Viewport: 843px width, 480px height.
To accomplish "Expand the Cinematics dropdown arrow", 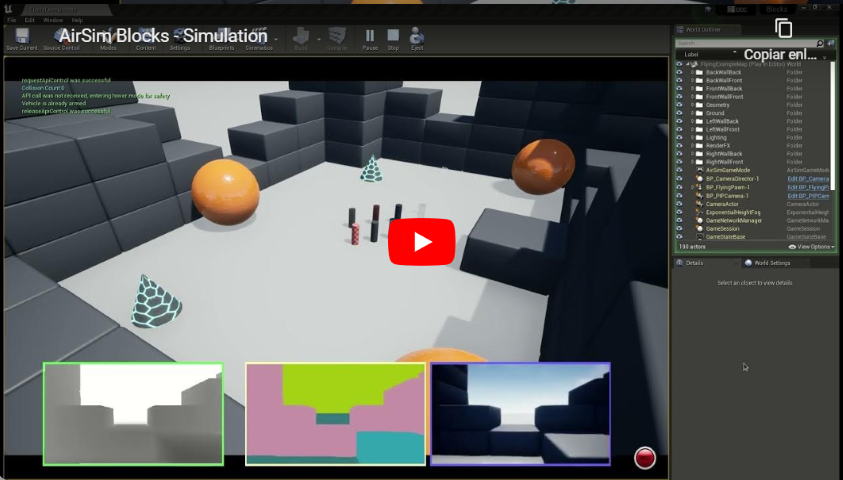I will (x=276, y=39).
